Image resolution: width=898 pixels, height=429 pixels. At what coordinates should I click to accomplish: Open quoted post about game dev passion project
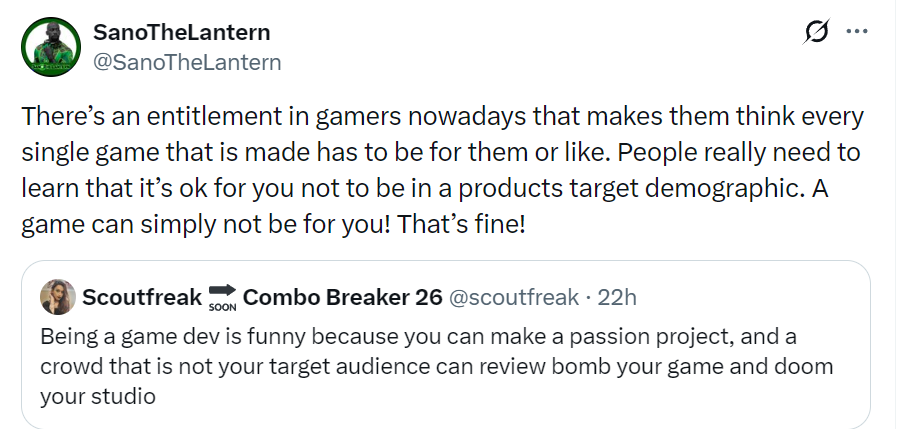click(x=446, y=344)
